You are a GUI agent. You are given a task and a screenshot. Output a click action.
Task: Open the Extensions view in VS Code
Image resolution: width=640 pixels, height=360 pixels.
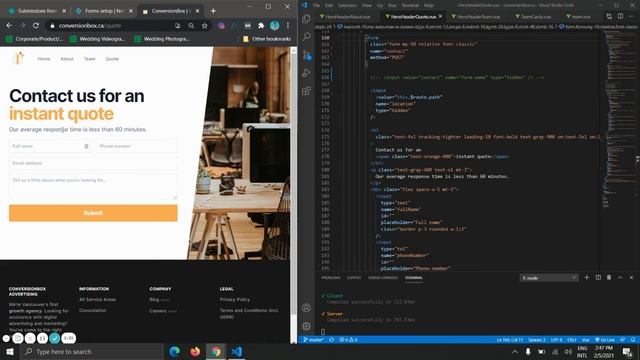pyautogui.click(x=306, y=91)
